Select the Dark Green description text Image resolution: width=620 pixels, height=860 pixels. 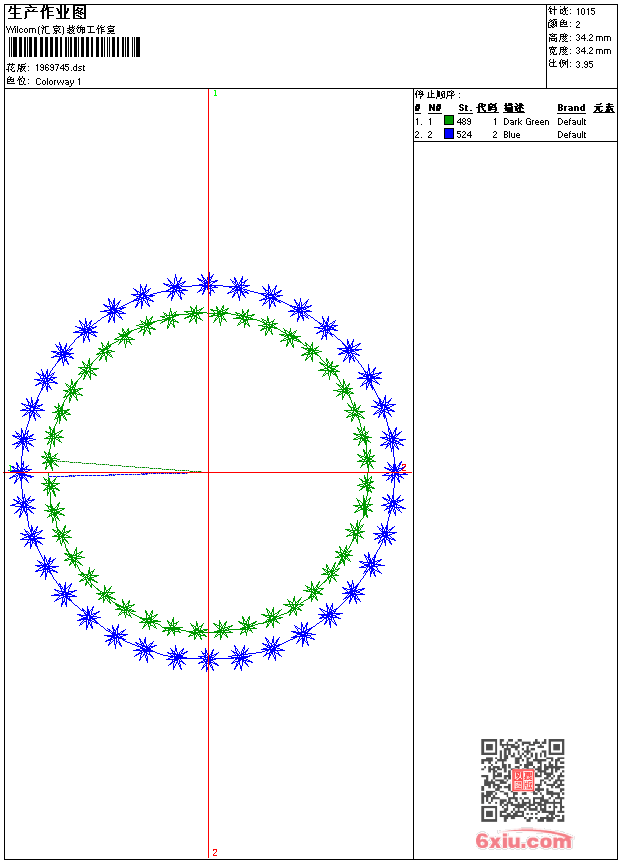pyautogui.click(x=526, y=122)
